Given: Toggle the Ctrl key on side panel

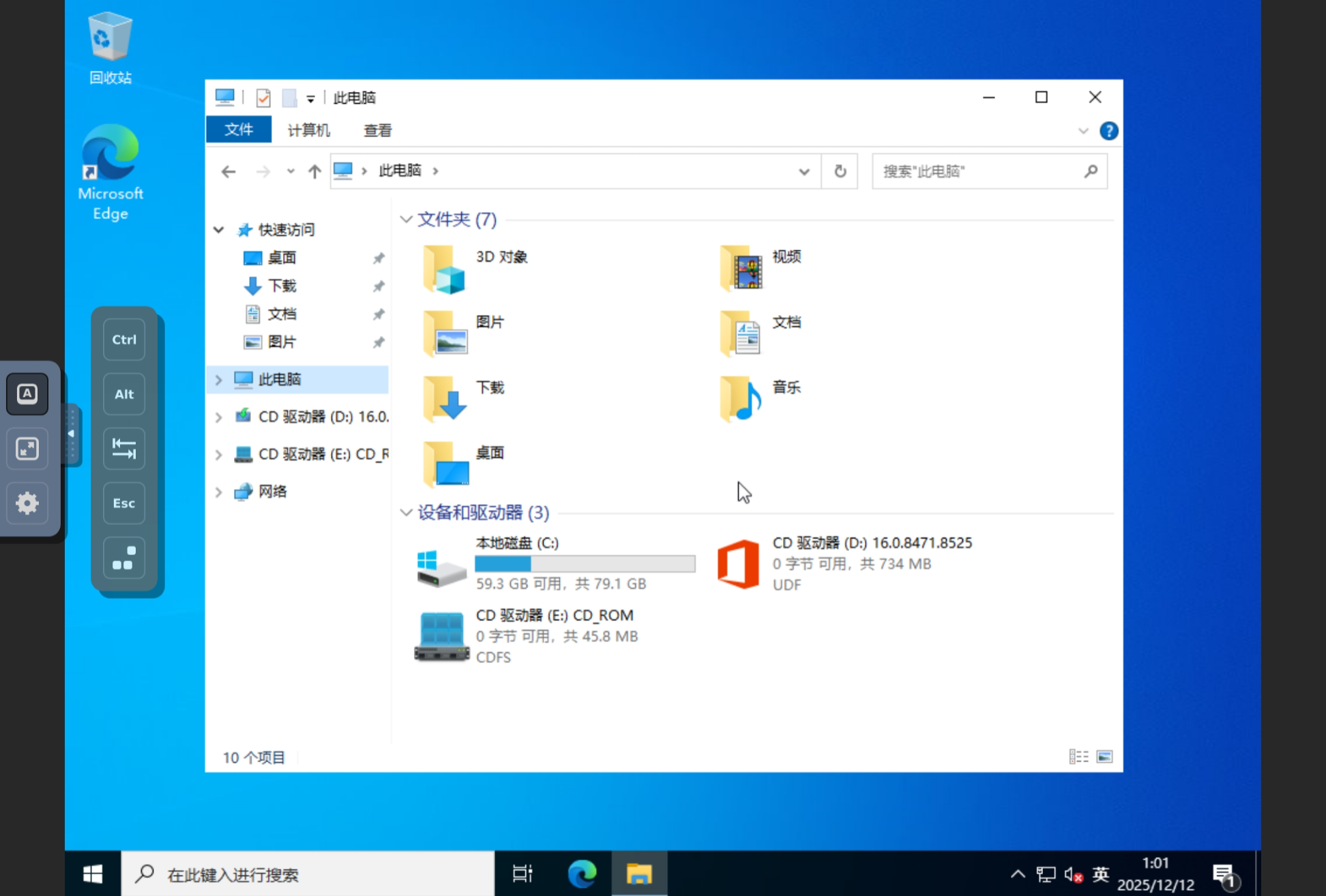Looking at the screenshot, I should [x=124, y=340].
